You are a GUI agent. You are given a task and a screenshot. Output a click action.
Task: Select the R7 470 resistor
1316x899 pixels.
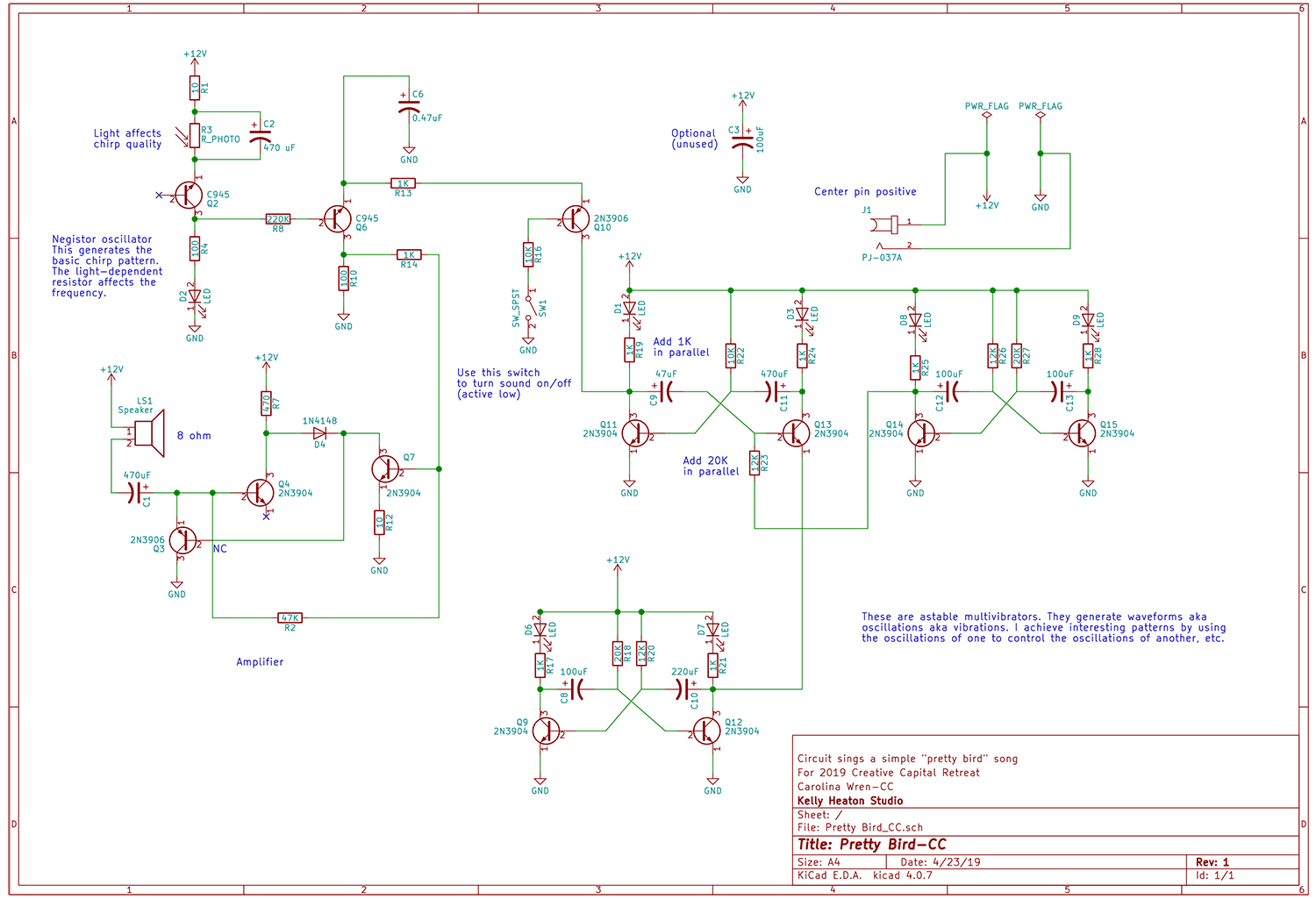[x=266, y=403]
